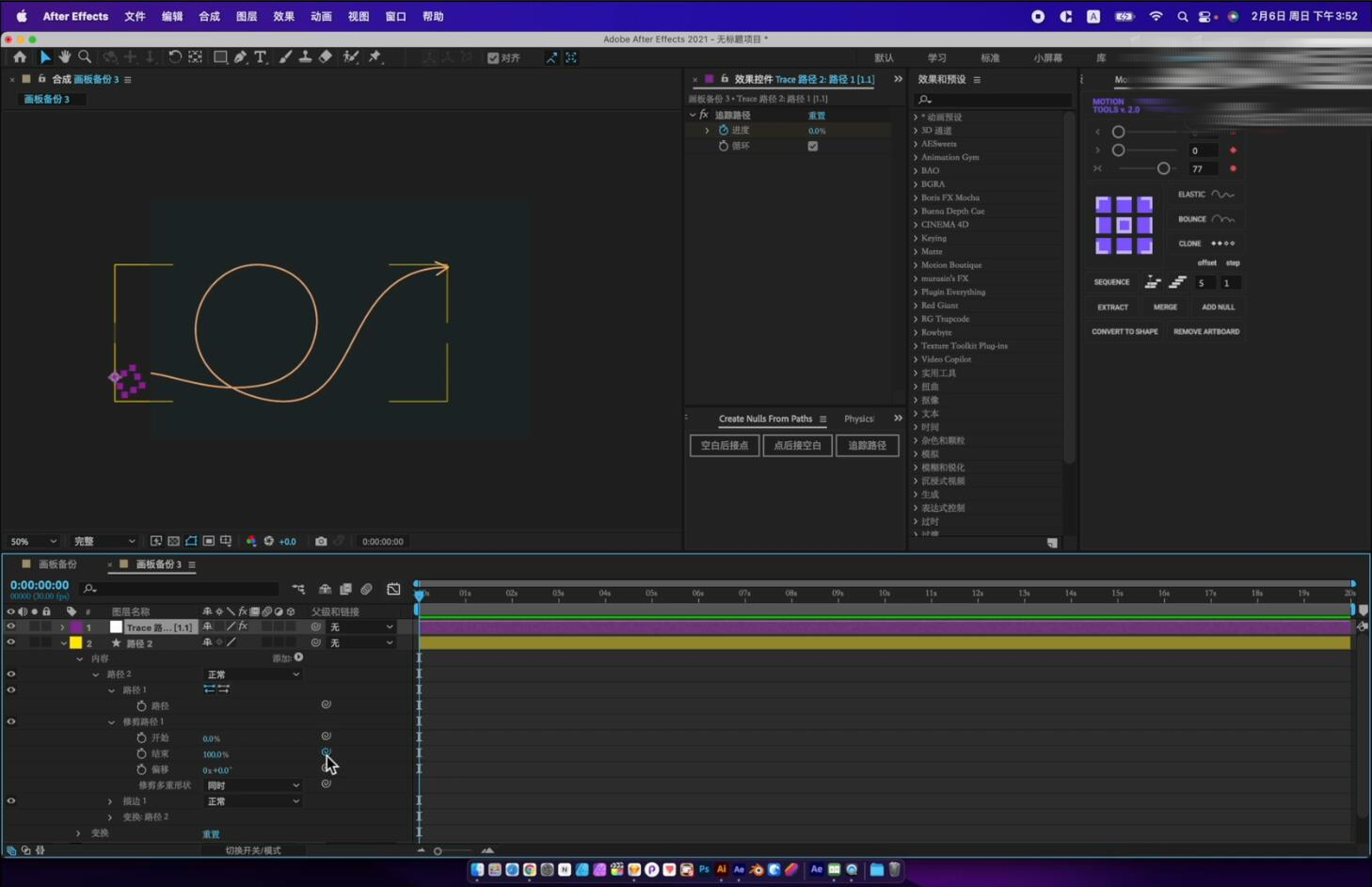Select the Eraser tool
Viewport: 1372px width, 887px height.
[x=326, y=57]
